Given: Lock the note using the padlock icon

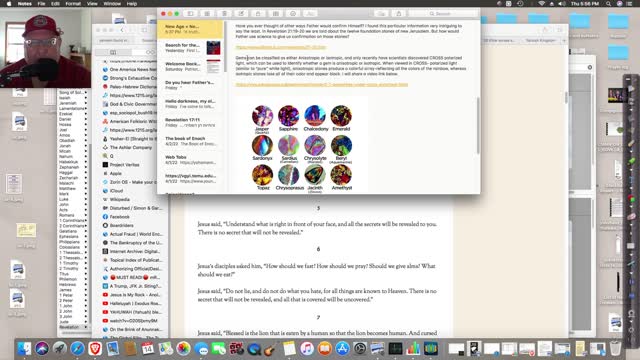Looking at the screenshot, I should coord(258,13).
